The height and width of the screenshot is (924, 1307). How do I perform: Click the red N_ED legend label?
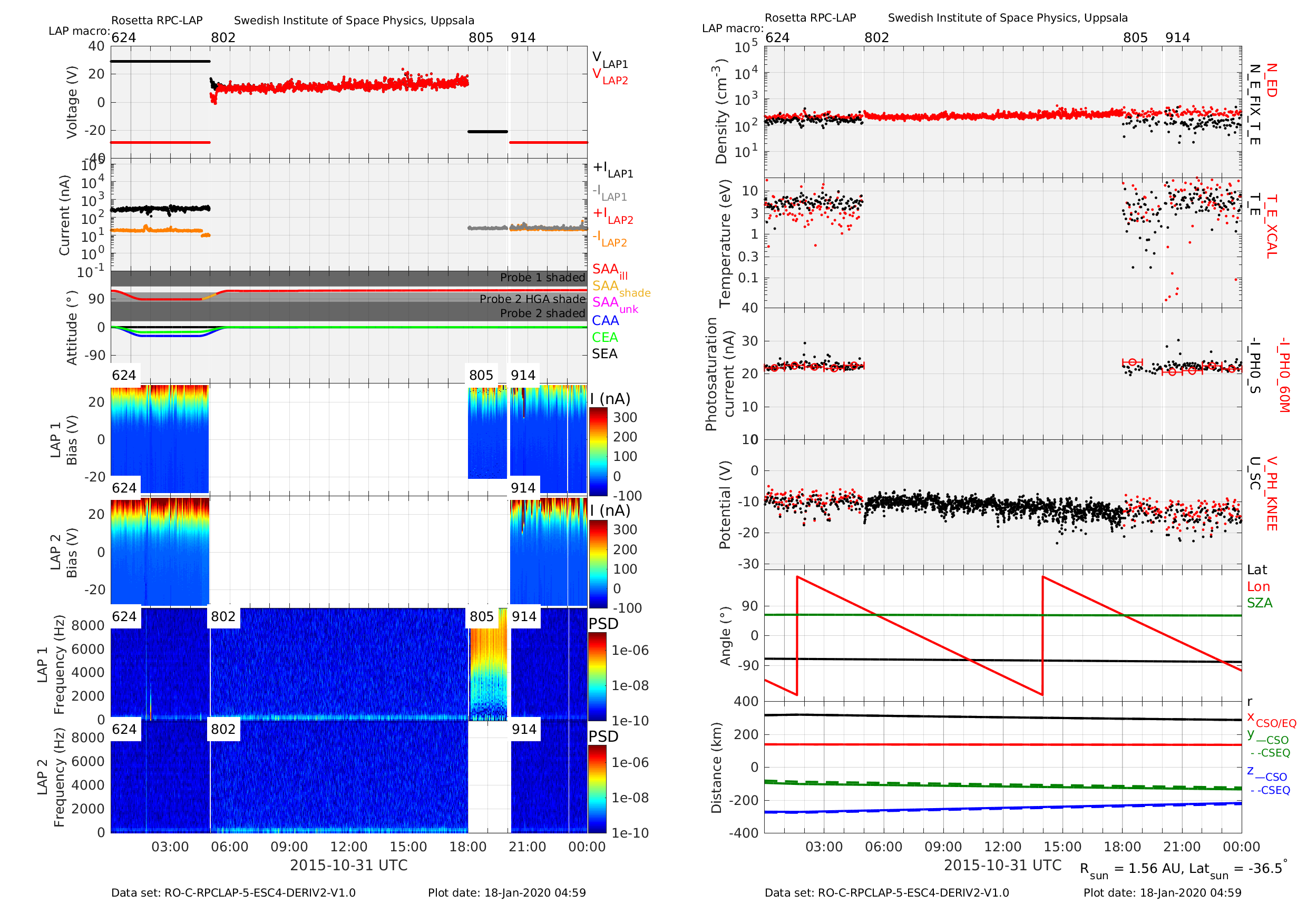(x=1271, y=80)
